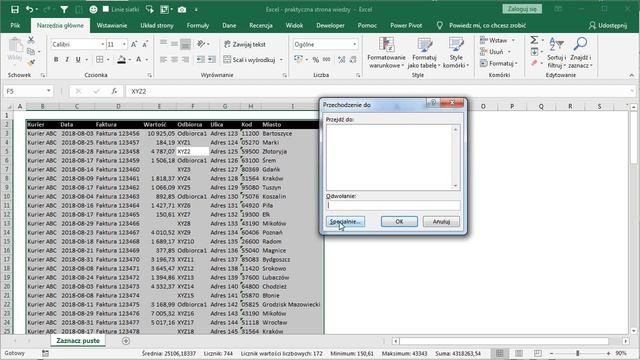The image size is (640, 360).
Task: Click the Borders icon
Action: click(x=100, y=60)
